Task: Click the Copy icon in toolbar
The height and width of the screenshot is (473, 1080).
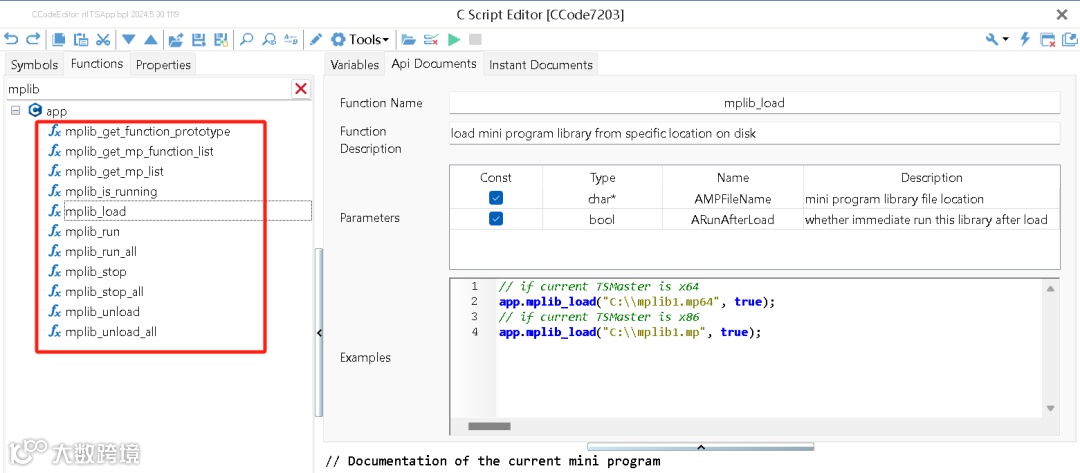Action: point(60,39)
